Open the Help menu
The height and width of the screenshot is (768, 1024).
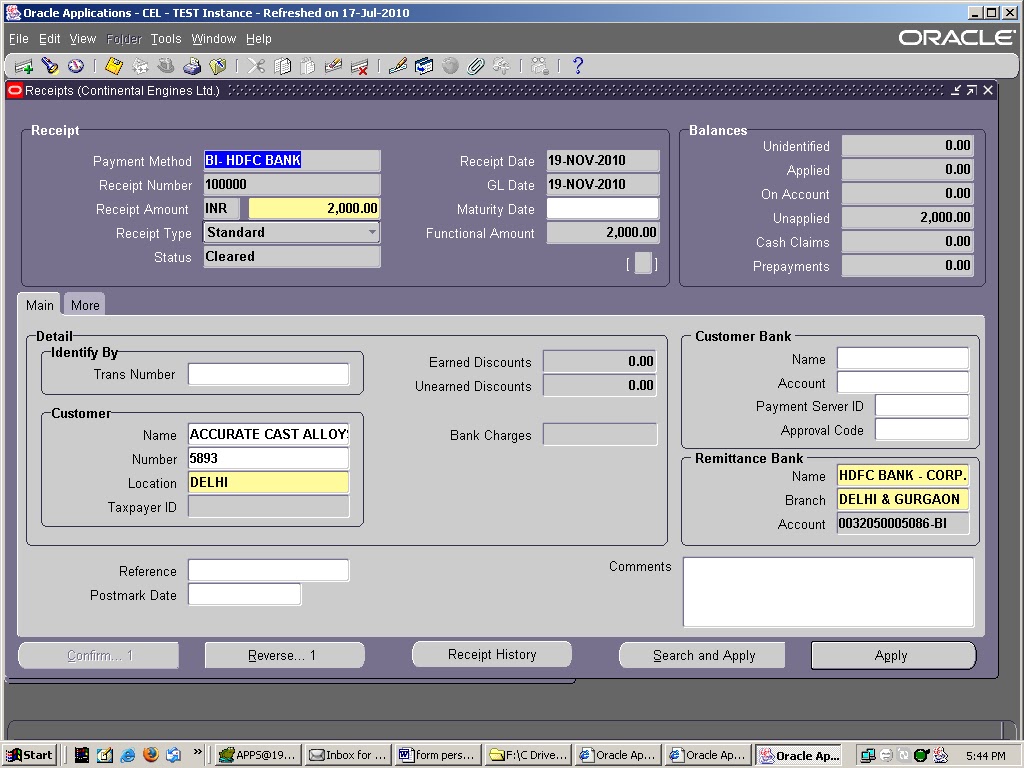(x=259, y=39)
